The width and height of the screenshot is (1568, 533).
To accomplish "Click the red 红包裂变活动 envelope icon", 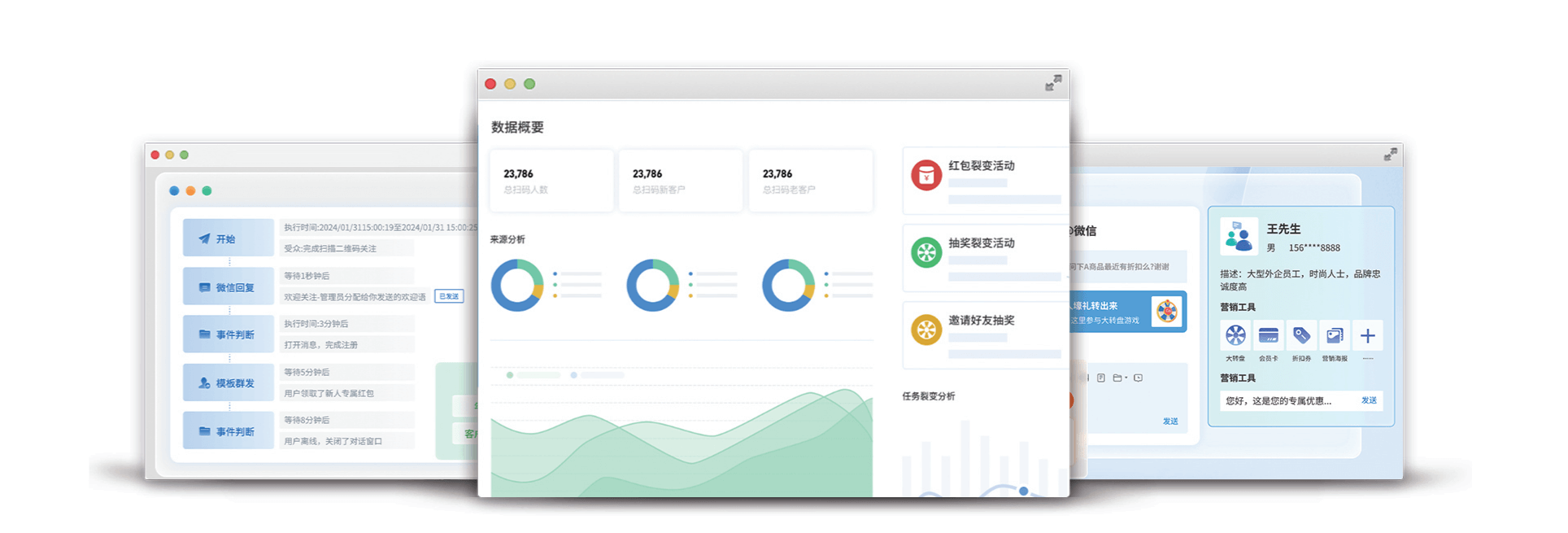I will pos(926,175).
